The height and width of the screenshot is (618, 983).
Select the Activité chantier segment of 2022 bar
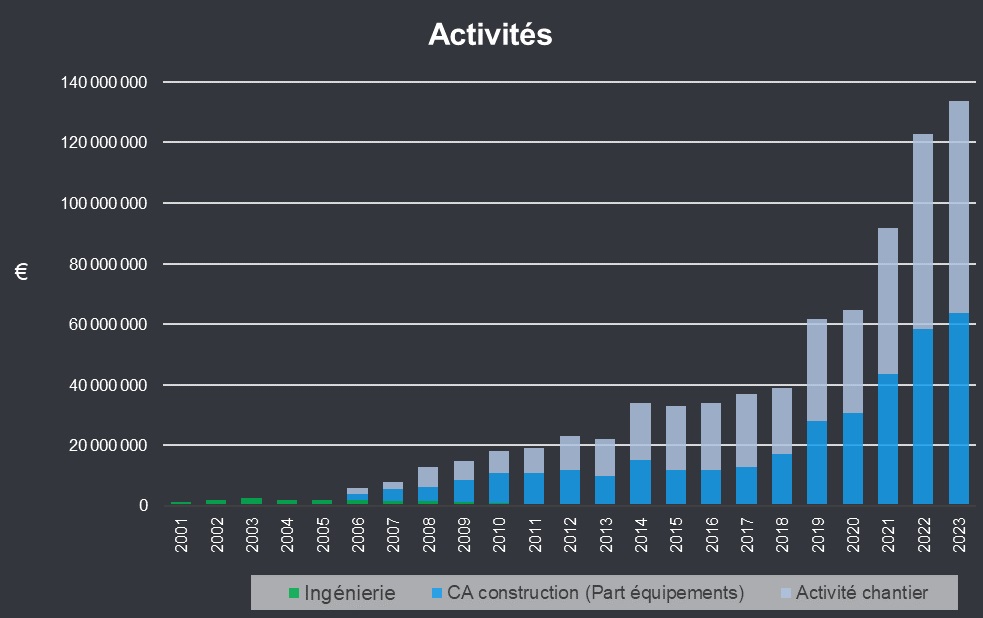(x=923, y=231)
